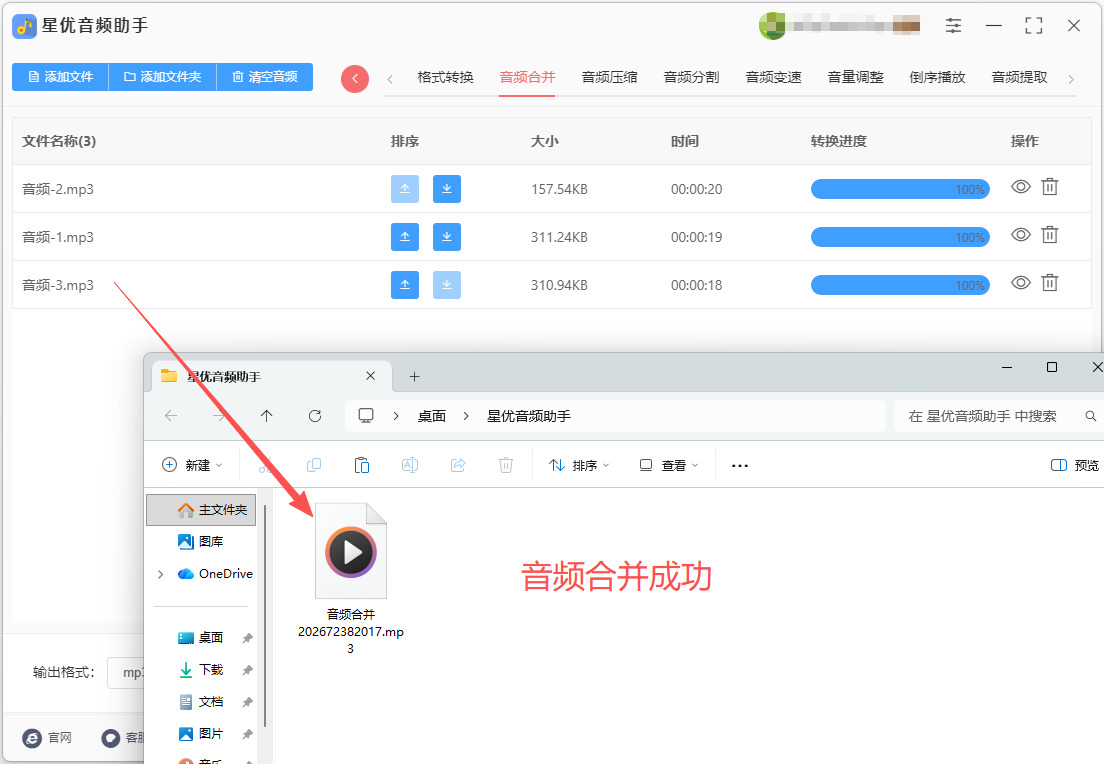Open the 查看 view dropdown
The height and width of the screenshot is (764, 1104).
pos(668,465)
